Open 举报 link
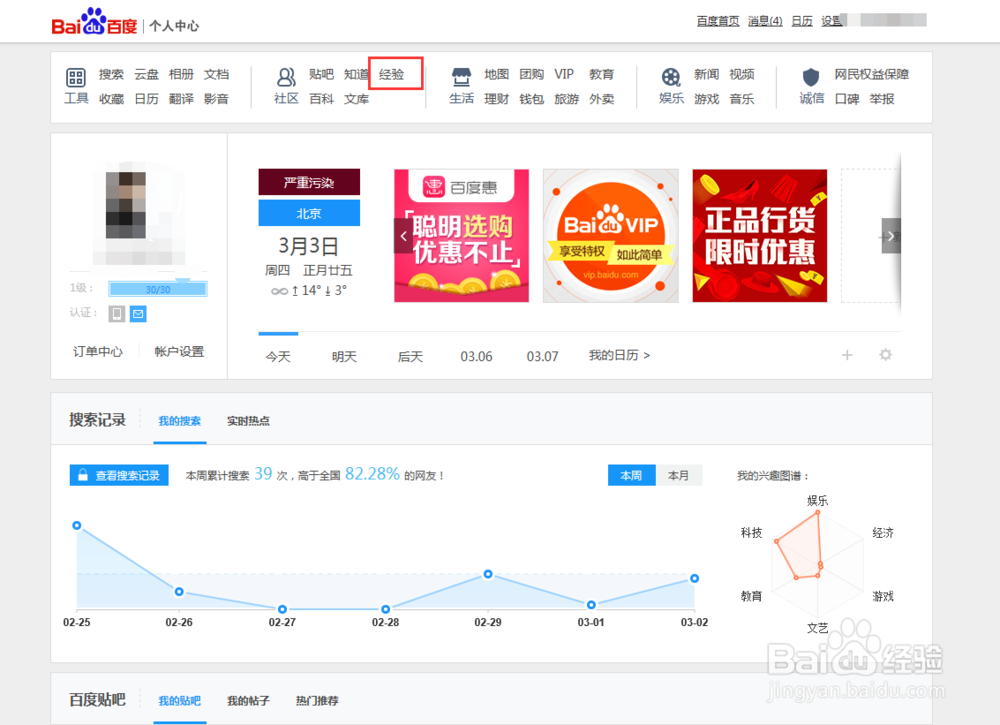 pos(882,99)
